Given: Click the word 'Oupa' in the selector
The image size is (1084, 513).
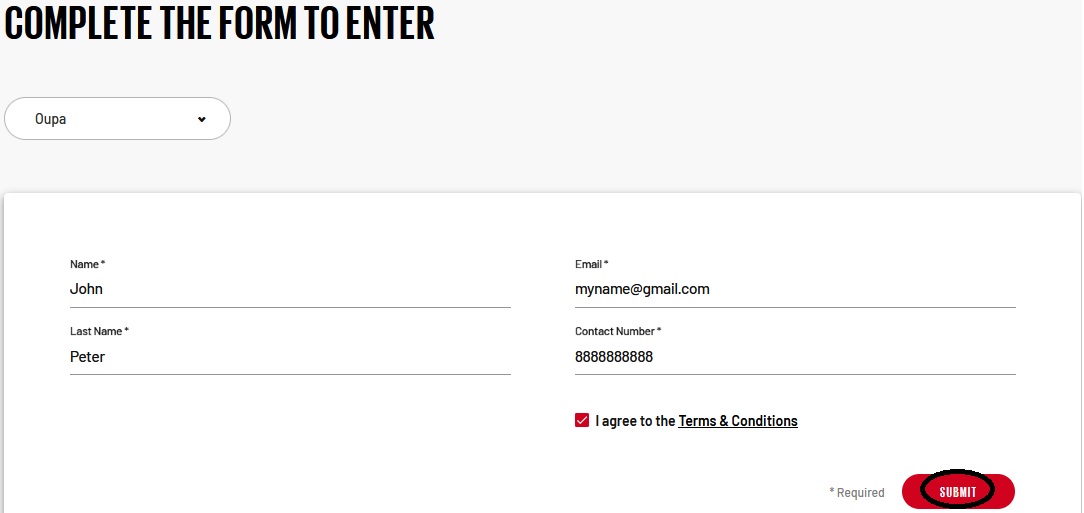Looking at the screenshot, I should point(50,119).
